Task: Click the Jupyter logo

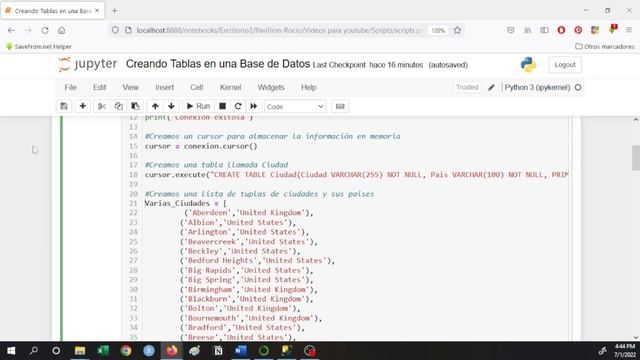Action: 88,64
